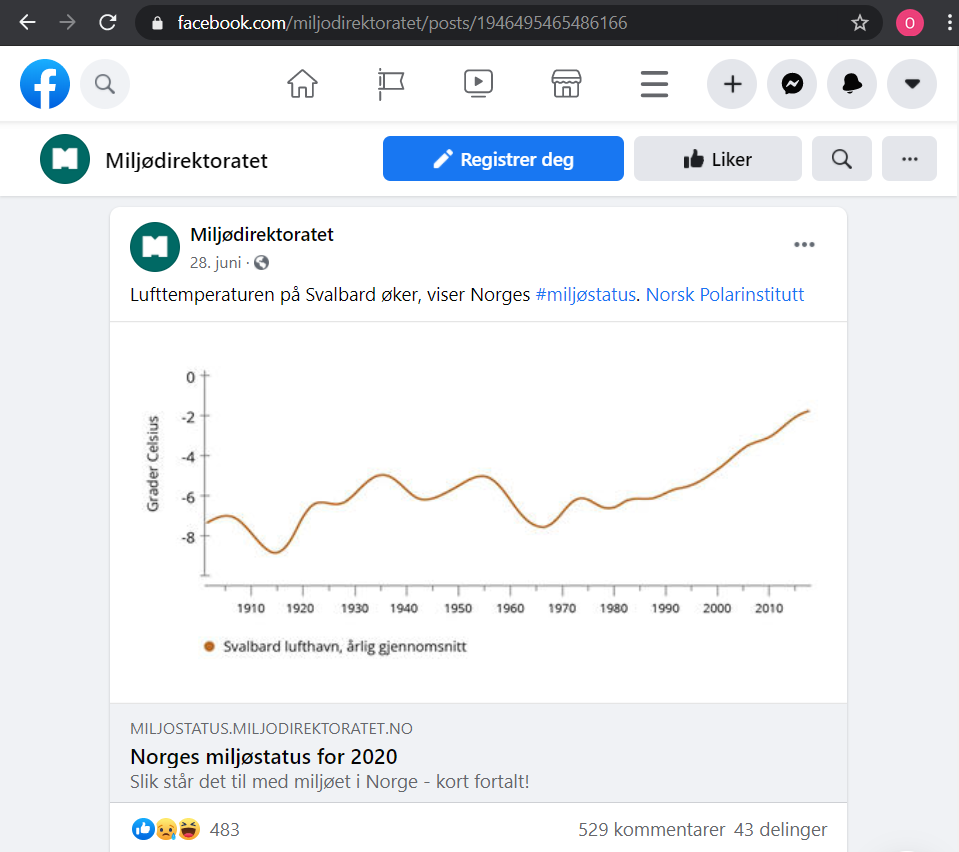The width and height of the screenshot is (959, 852).
Task: Open the Marketplace storefront icon
Action: [x=566, y=84]
